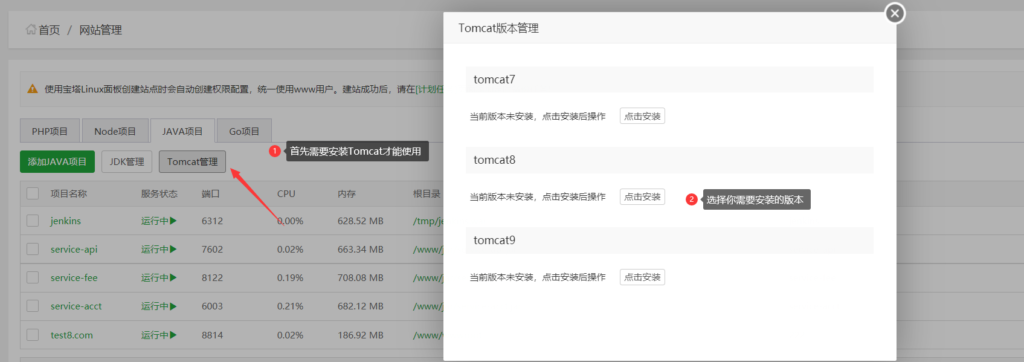Click the Tomcat版本管理 dialog title
Viewport: 1024px width, 362px height.
pyautogui.click(x=498, y=28)
